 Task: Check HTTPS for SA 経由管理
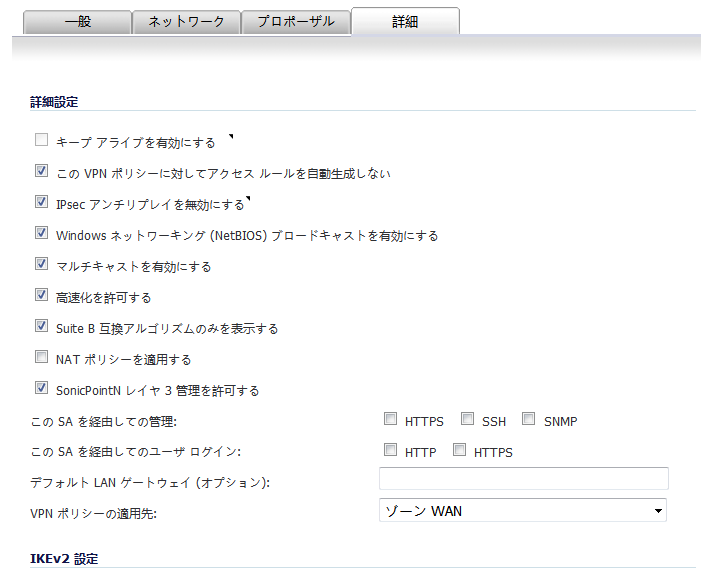pyautogui.click(x=390, y=419)
